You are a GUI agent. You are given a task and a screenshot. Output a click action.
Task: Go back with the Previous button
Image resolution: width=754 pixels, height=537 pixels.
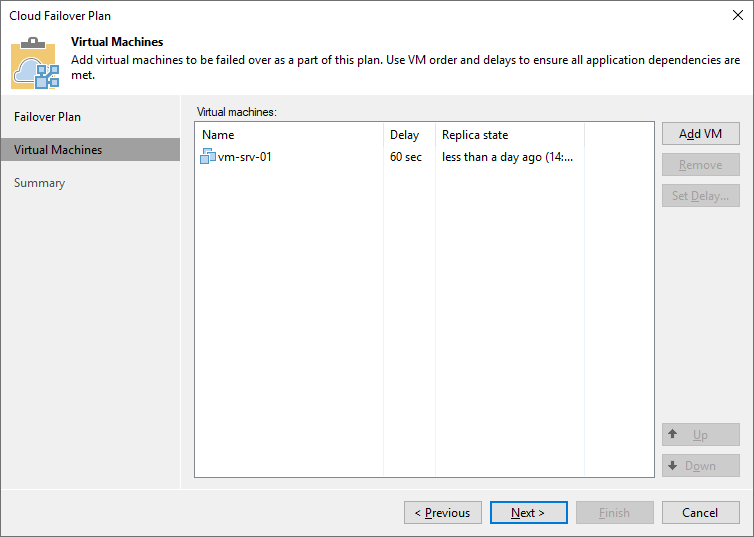click(443, 513)
